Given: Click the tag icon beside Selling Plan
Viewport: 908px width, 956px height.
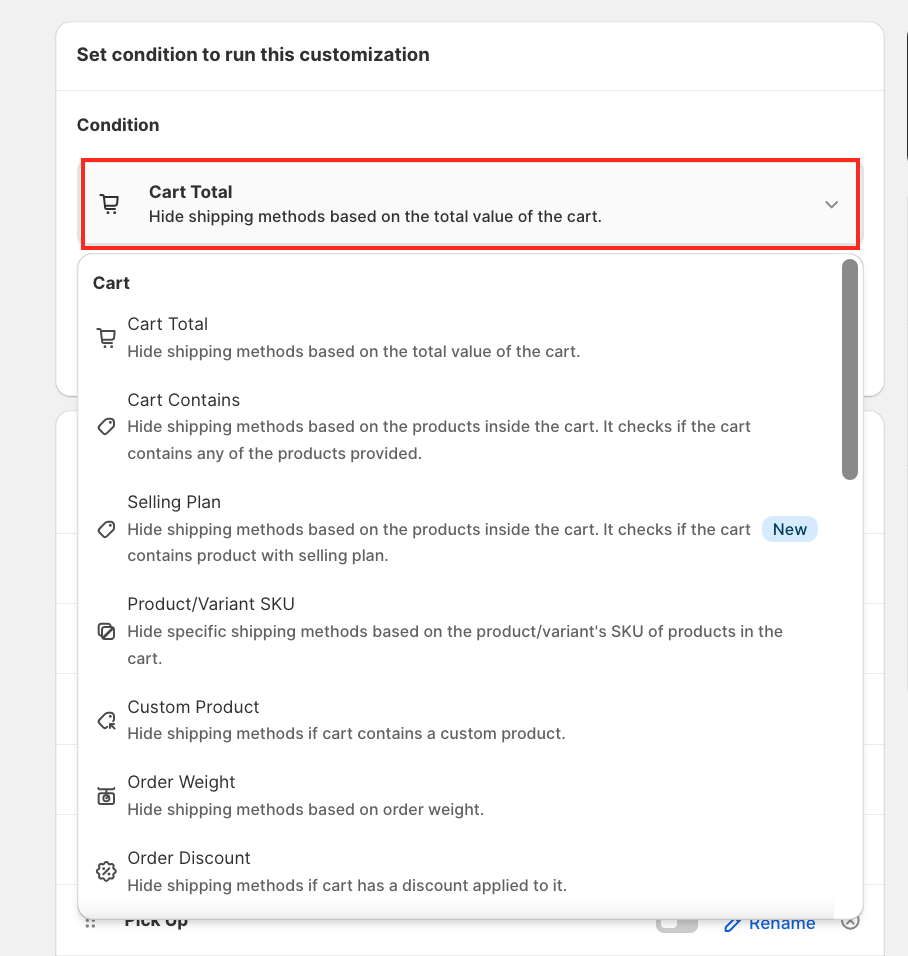Looking at the screenshot, I should tap(106, 529).
